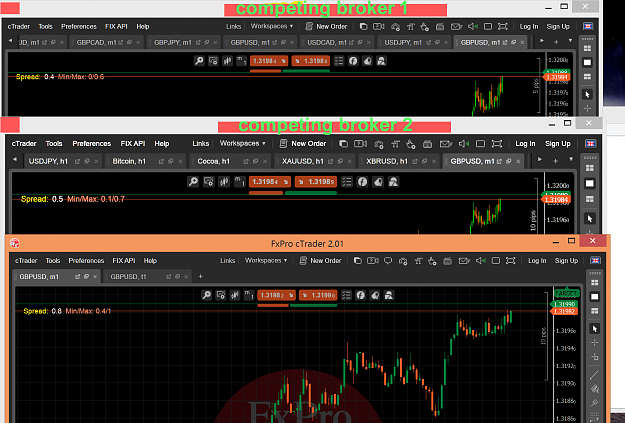Open the checklist icon beside FxPro buy button
The image size is (625, 423).
(346, 295)
